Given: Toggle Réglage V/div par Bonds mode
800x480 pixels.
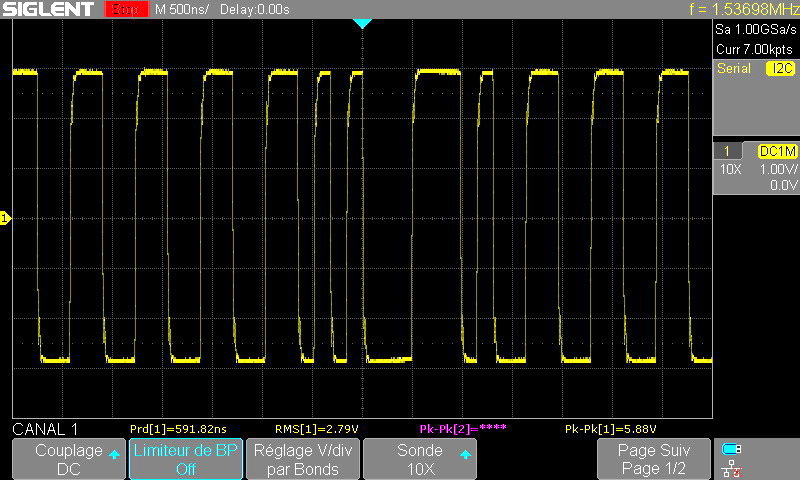Looking at the screenshot, I should click(x=303, y=459).
